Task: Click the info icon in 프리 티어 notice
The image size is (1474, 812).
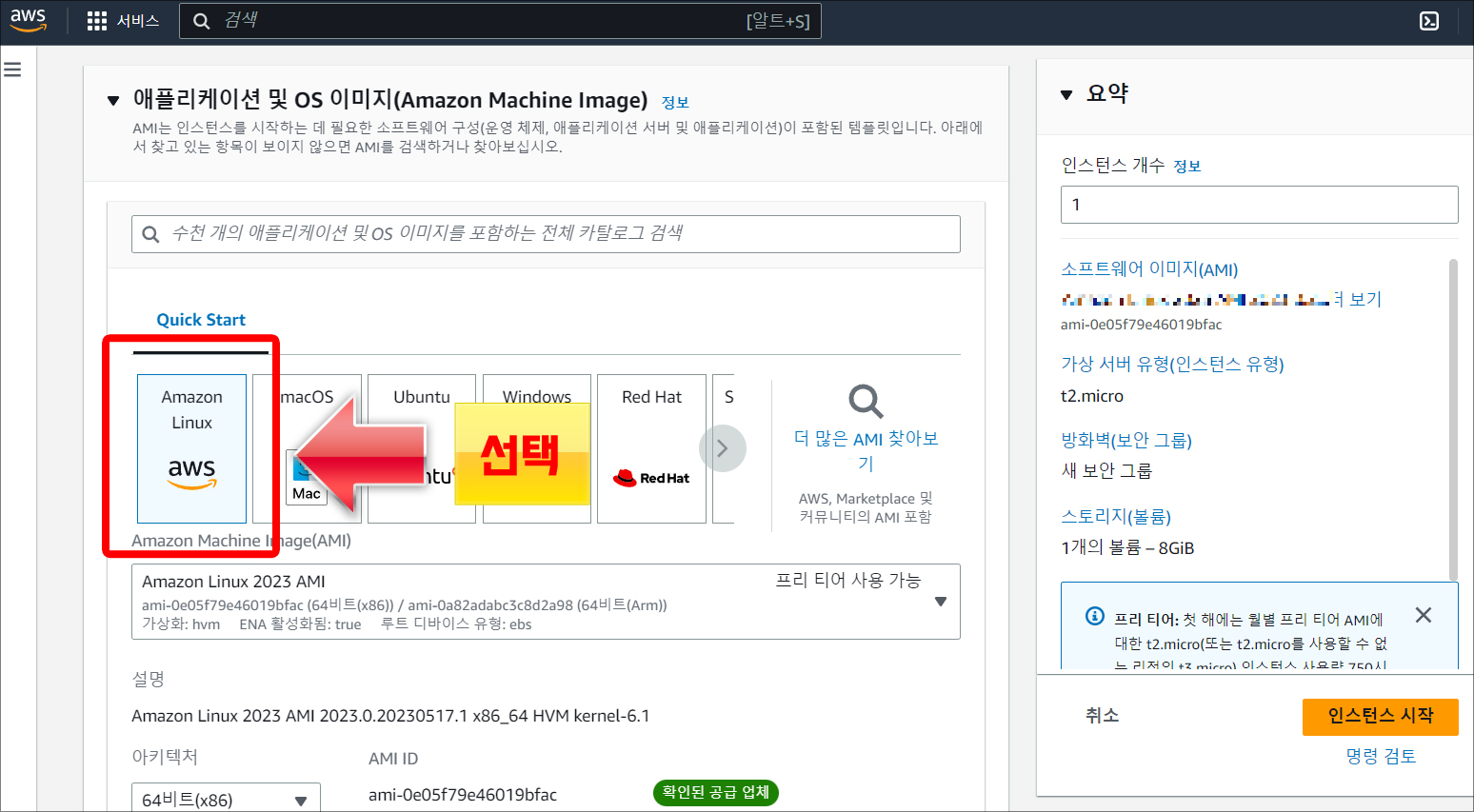Action: tap(1095, 616)
